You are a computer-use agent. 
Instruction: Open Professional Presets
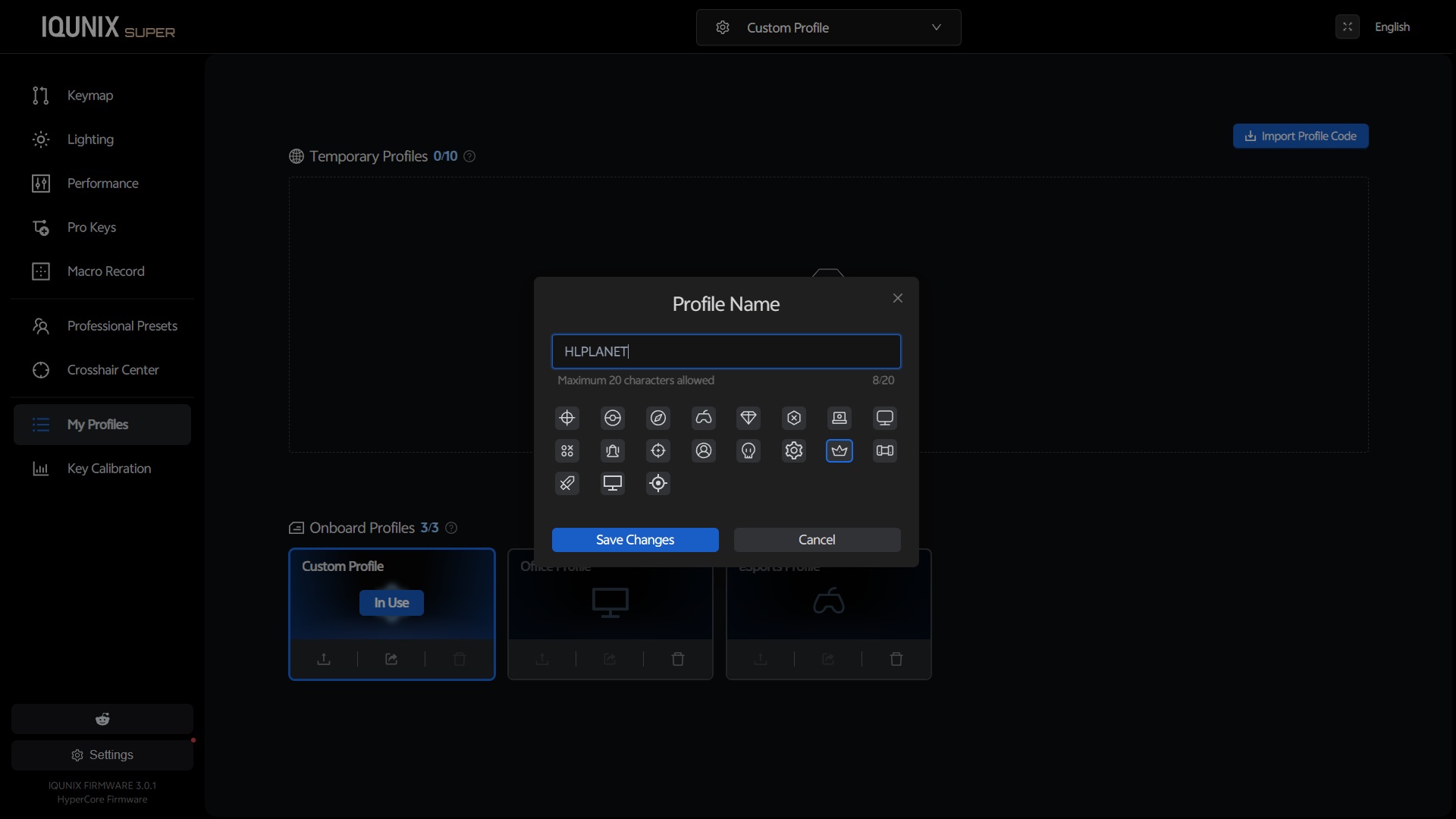point(102,326)
